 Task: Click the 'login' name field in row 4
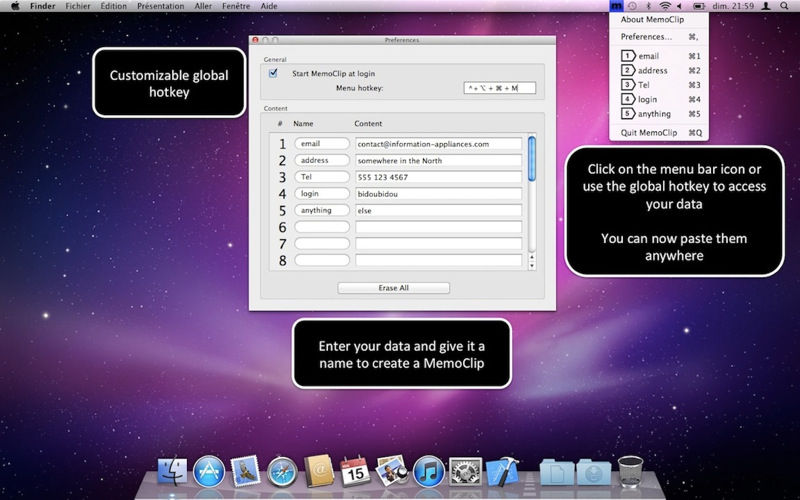click(x=322, y=193)
